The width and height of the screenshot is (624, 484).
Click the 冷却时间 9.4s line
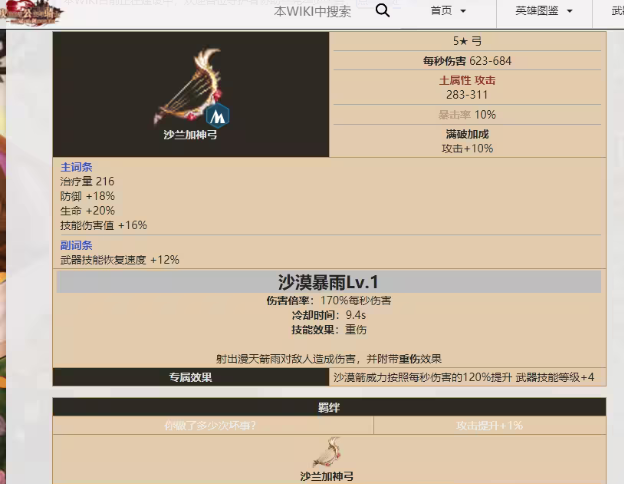329,315
